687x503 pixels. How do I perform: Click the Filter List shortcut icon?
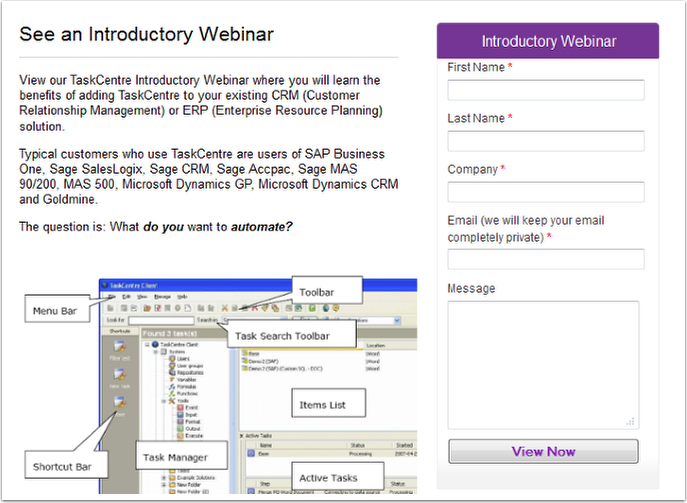120,348
